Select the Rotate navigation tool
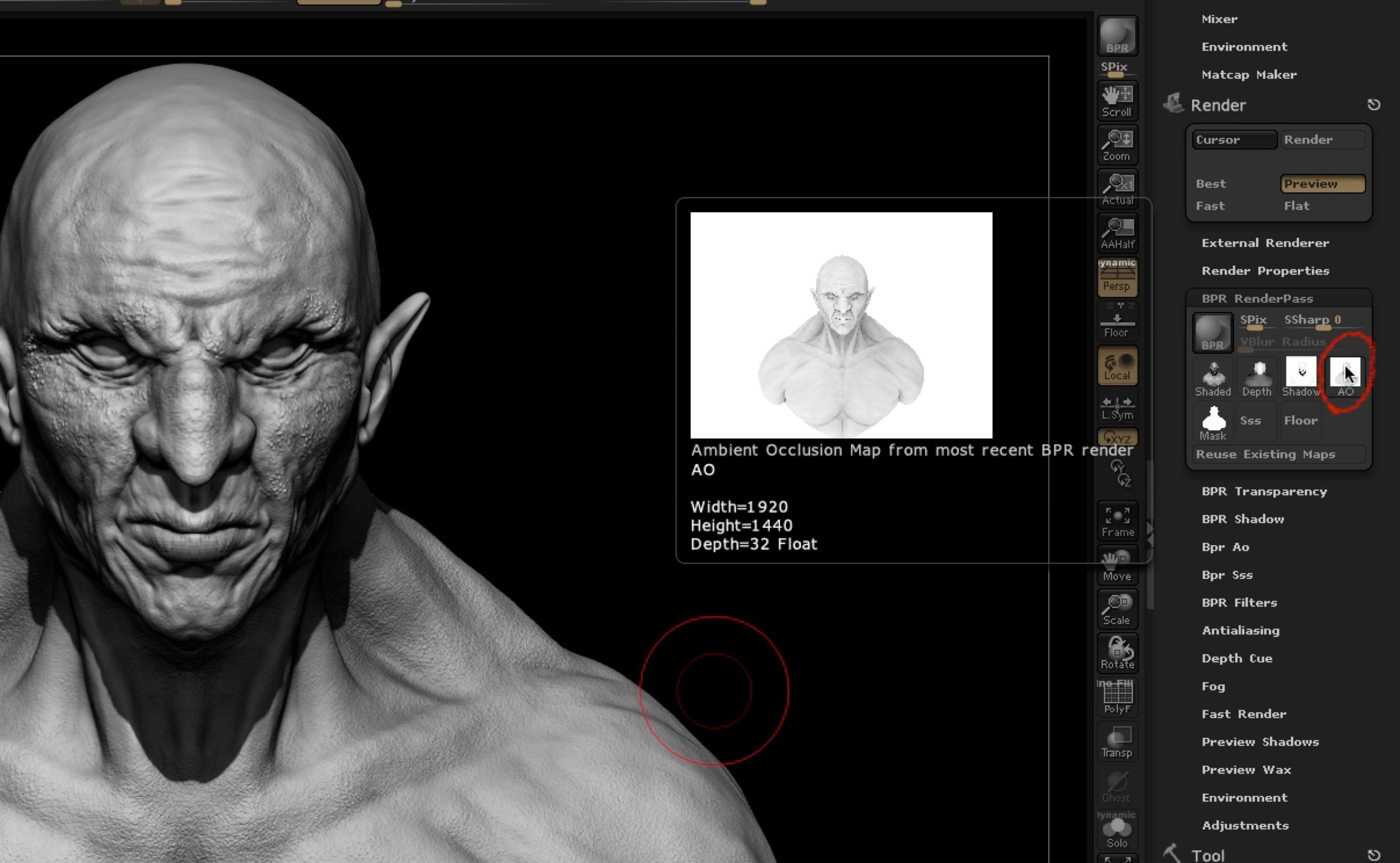 1117,653
